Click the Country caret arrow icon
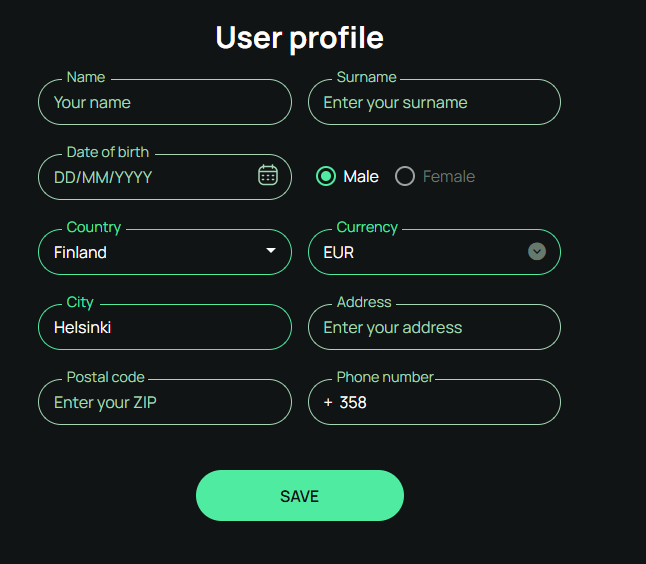This screenshot has width=646, height=564. (271, 250)
